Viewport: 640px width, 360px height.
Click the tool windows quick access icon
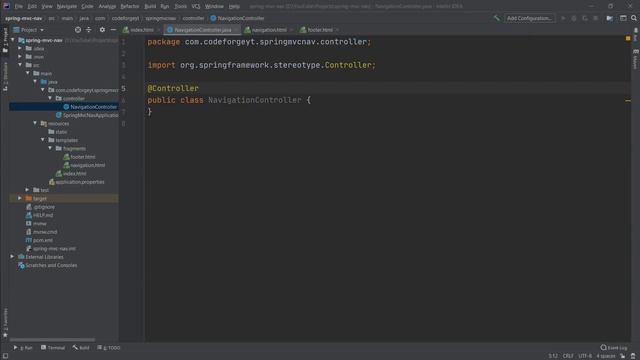5,356
